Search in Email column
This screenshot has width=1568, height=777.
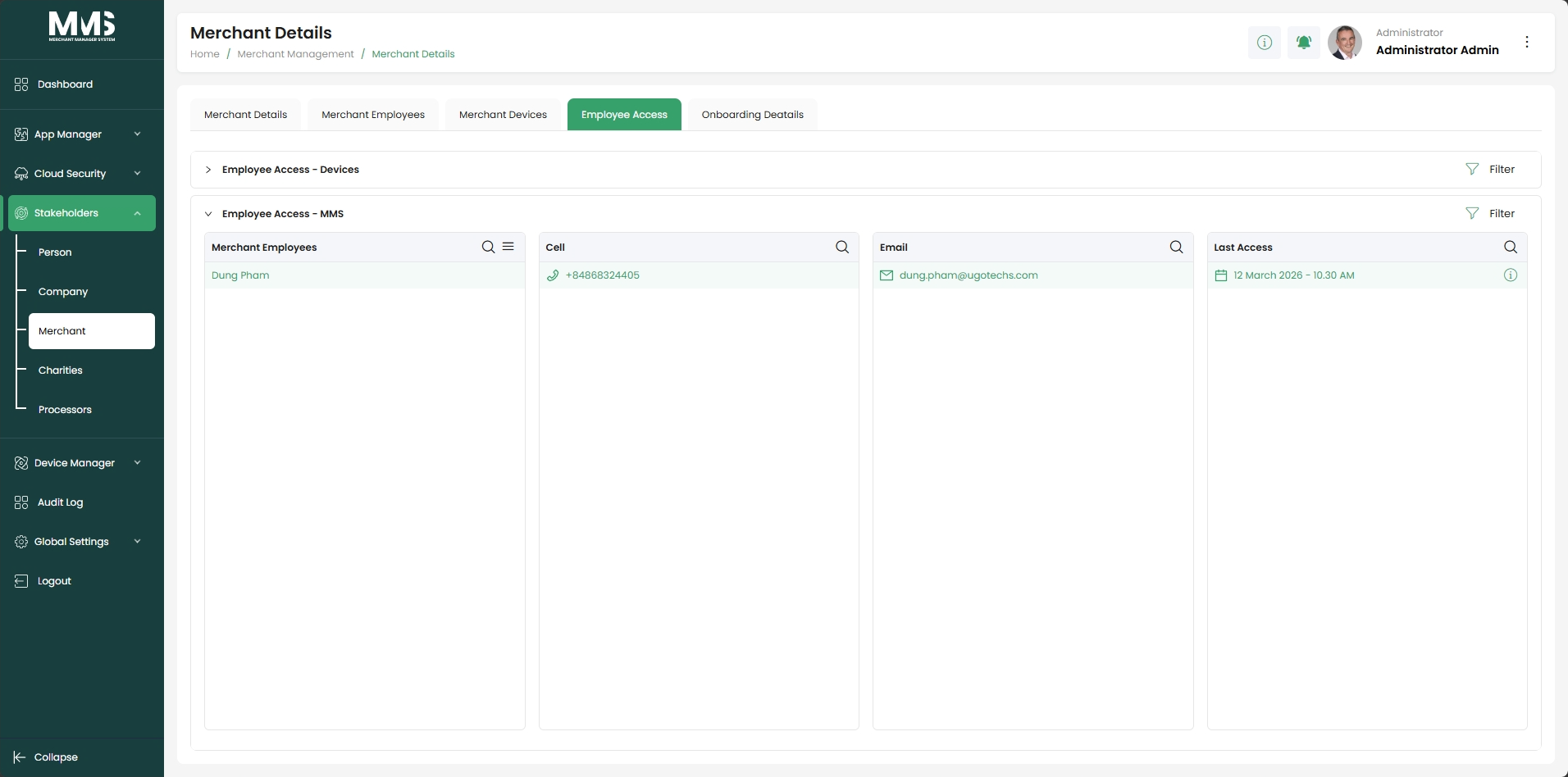(x=1176, y=247)
